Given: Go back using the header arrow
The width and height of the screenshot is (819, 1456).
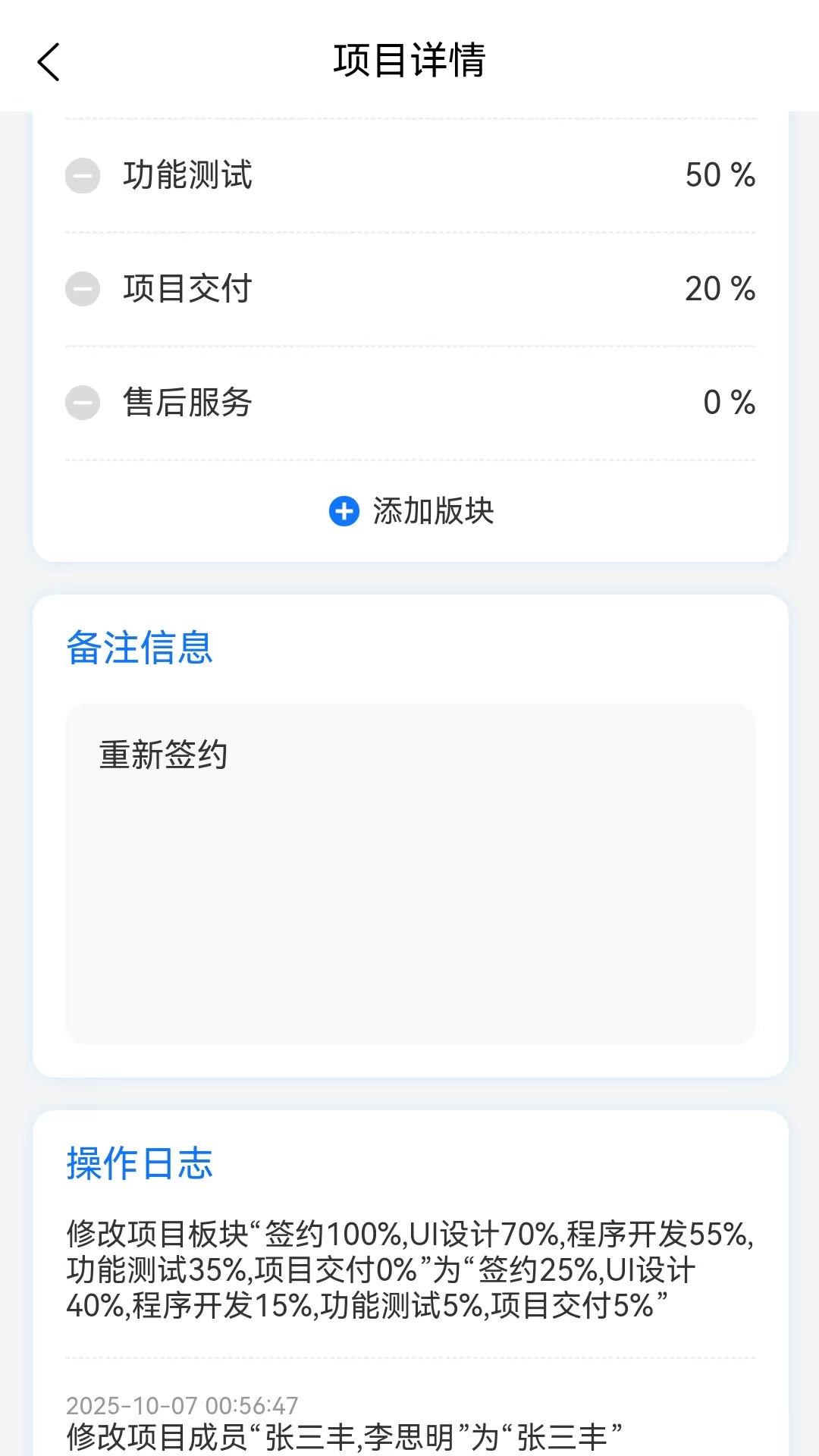Looking at the screenshot, I should click(x=49, y=61).
